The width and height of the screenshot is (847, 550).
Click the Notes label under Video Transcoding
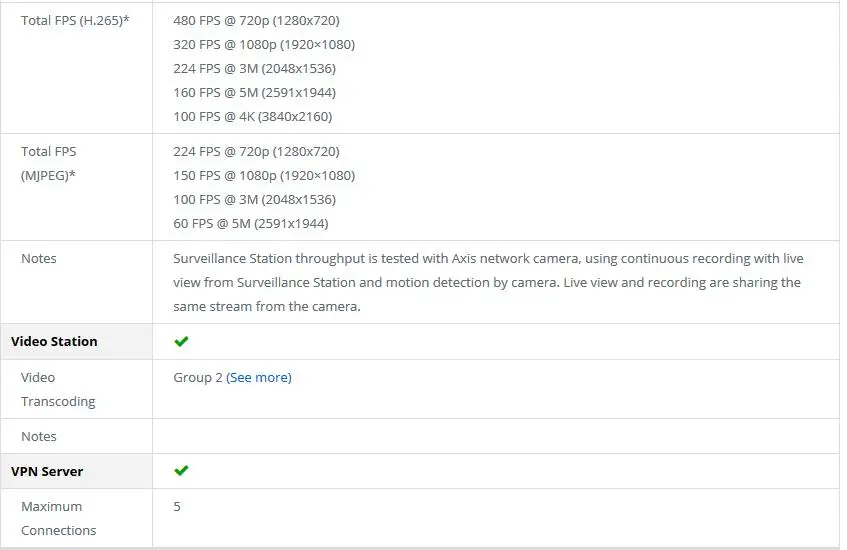(38, 436)
